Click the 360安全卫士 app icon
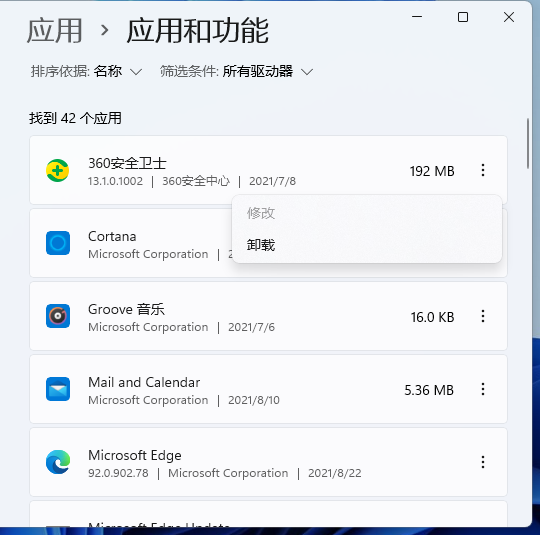 (x=58, y=170)
